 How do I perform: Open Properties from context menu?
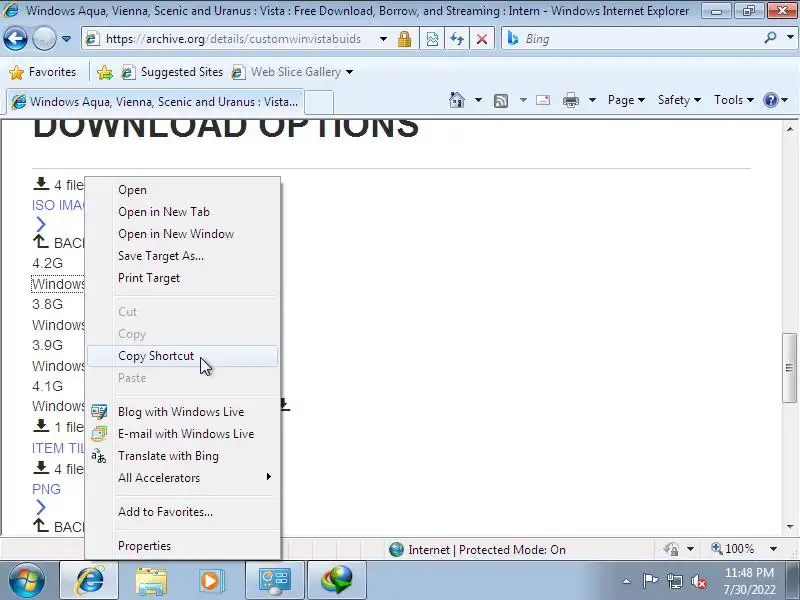tap(183, 546)
